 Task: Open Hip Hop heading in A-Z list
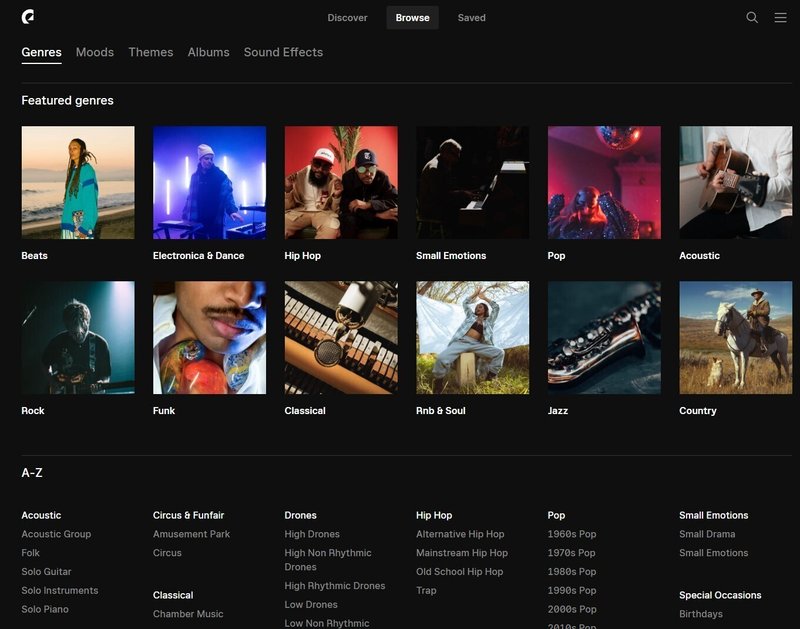pyautogui.click(x=434, y=515)
